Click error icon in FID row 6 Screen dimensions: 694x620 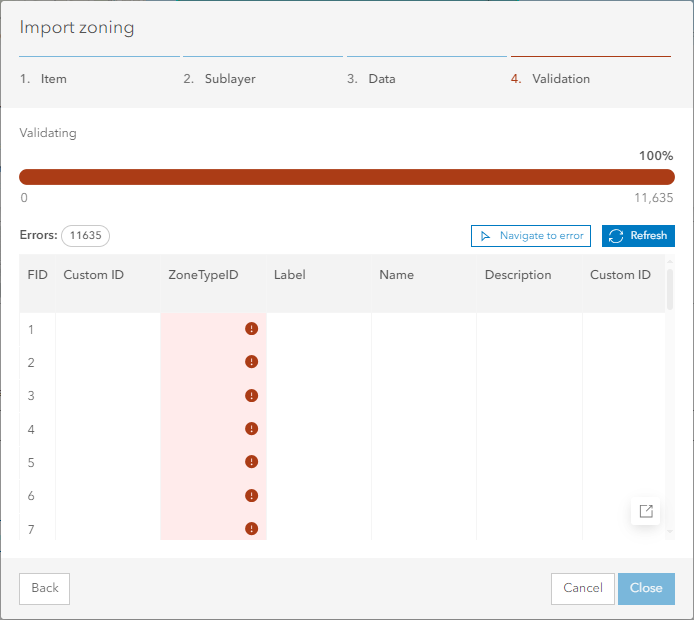pos(251,495)
